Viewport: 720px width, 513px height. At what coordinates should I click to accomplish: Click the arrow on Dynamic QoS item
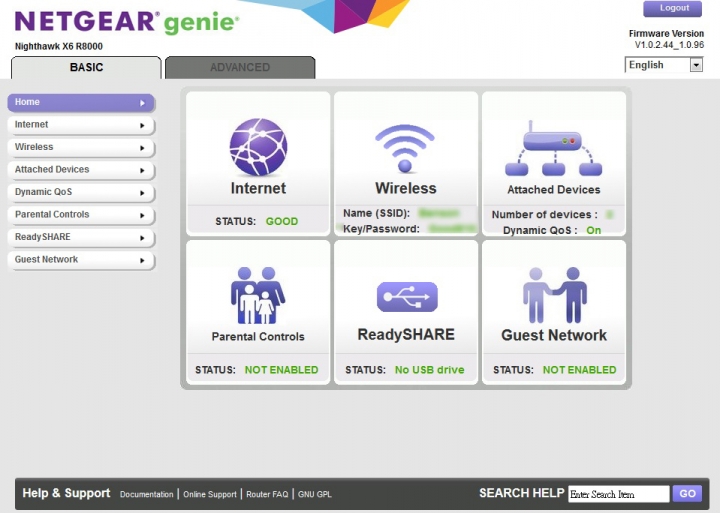[142, 193]
